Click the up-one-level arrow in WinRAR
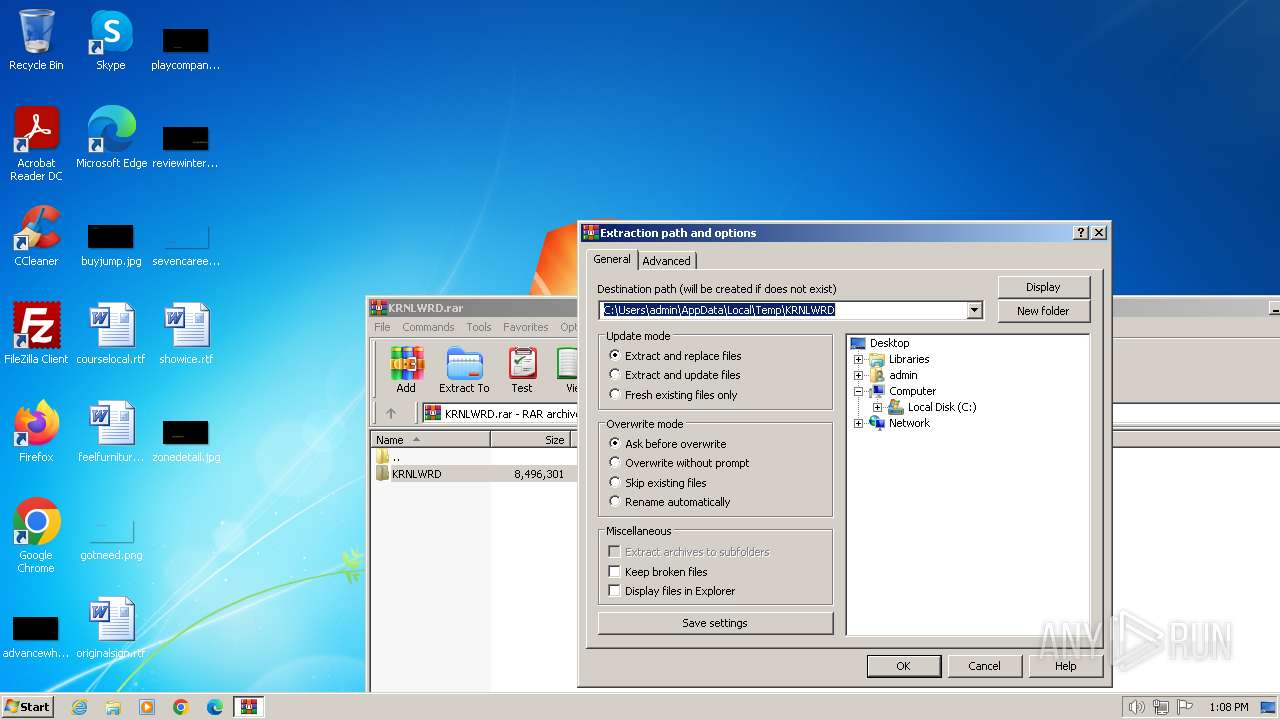 [x=391, y=413]
